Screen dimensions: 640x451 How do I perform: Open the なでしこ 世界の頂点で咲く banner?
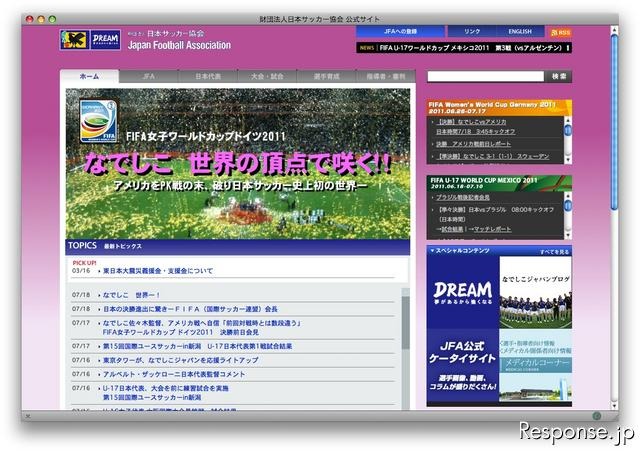(238, 164)
